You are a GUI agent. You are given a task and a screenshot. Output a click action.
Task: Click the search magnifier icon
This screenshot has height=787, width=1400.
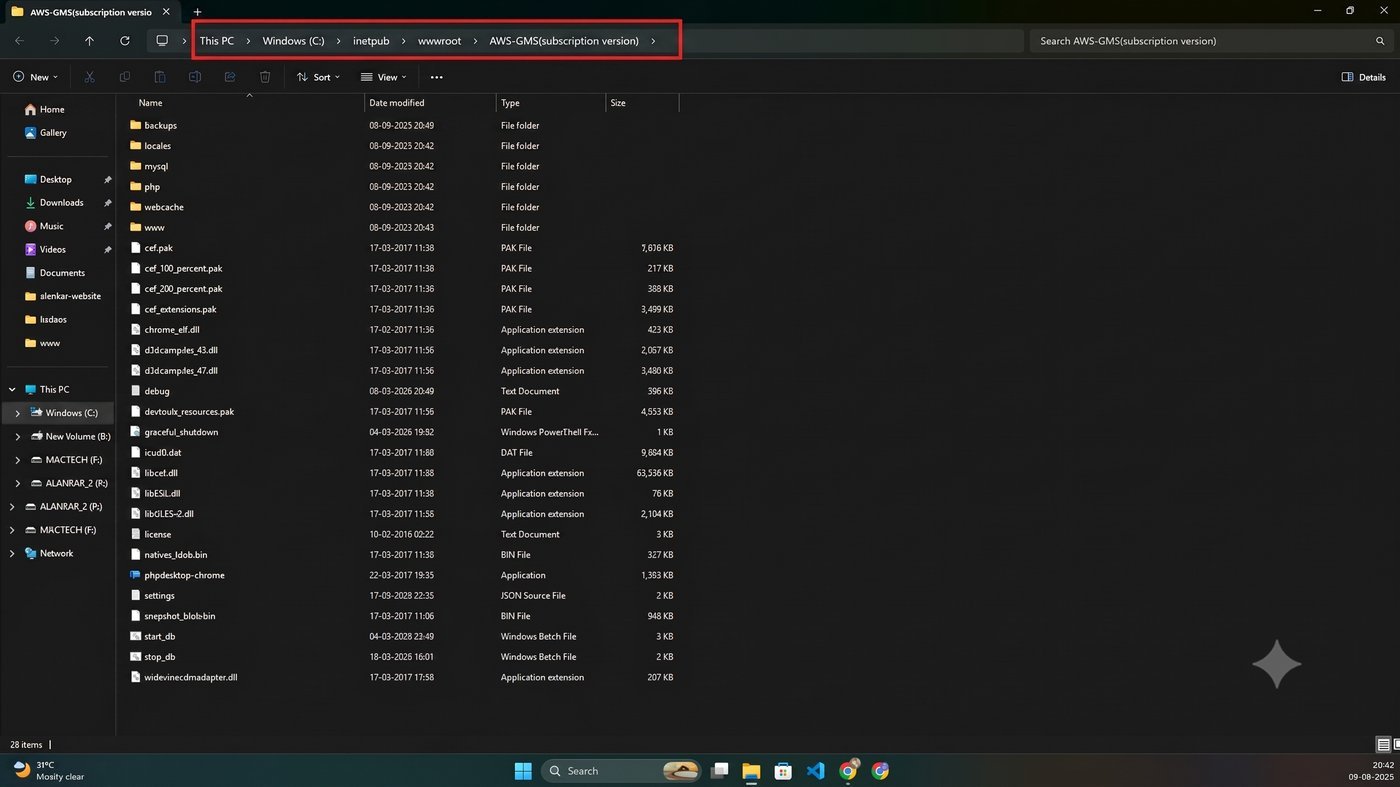1380,41
